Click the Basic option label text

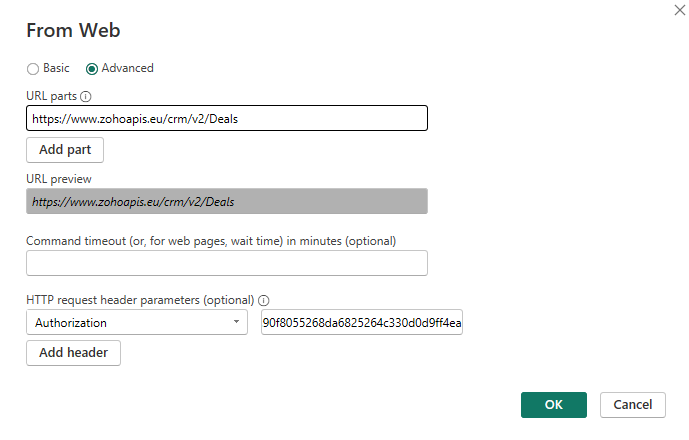coord(56,68)
